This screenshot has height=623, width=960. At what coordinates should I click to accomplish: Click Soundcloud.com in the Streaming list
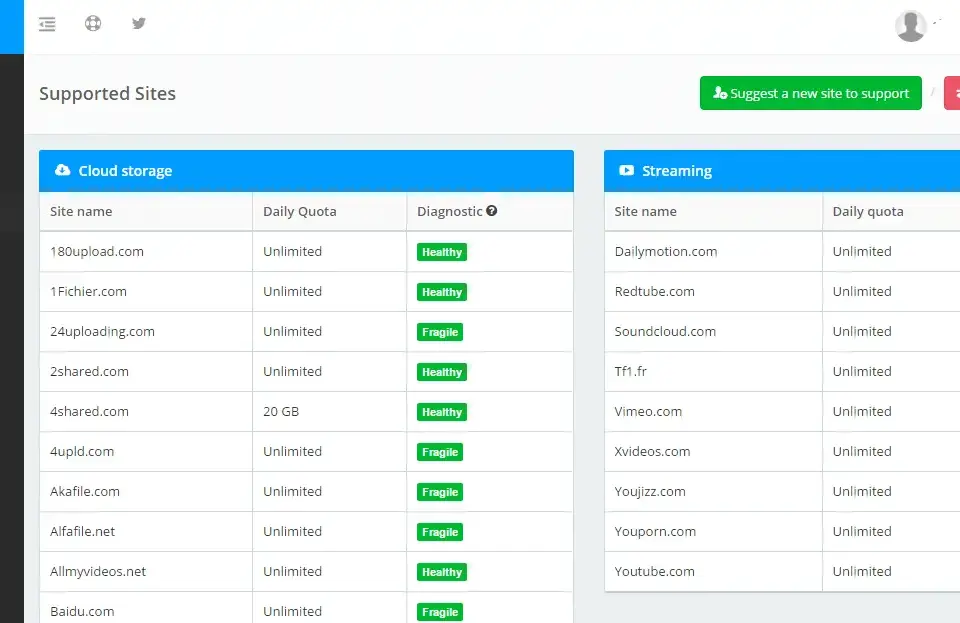[x=665, y=332]
